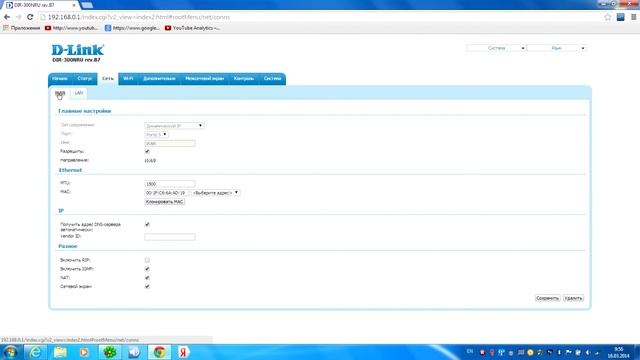Screen dimensions: 640x360
Task: Switch to the WAN sub-tab
Action: point(60,93)
